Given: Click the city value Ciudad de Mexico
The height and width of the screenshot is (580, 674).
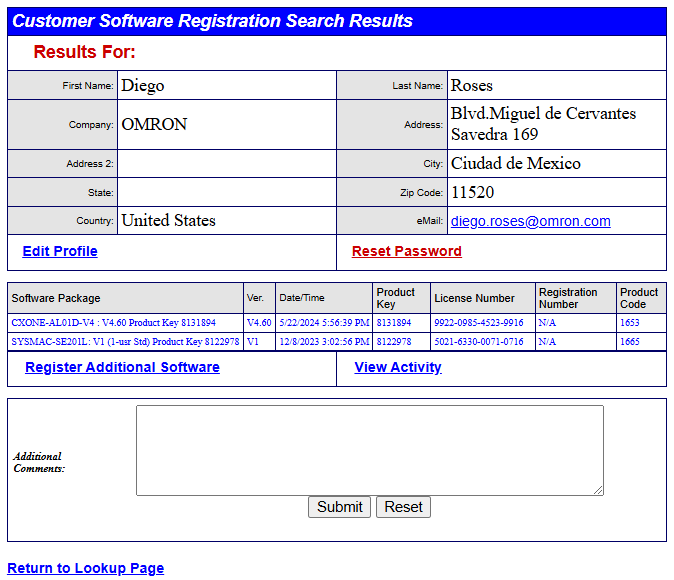Looking at the screenshot, I should pyautogui.click(x=515, y=163).
